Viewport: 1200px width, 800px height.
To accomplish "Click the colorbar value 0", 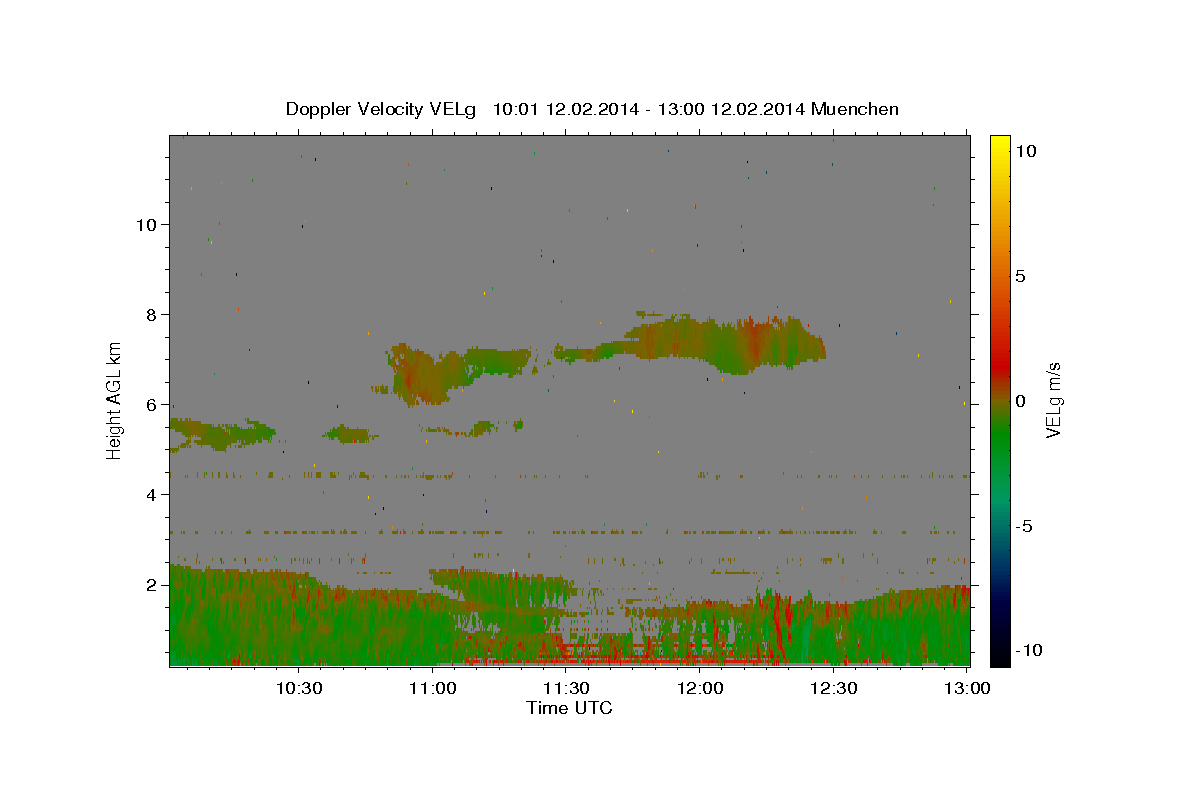I will (1020, 401).
